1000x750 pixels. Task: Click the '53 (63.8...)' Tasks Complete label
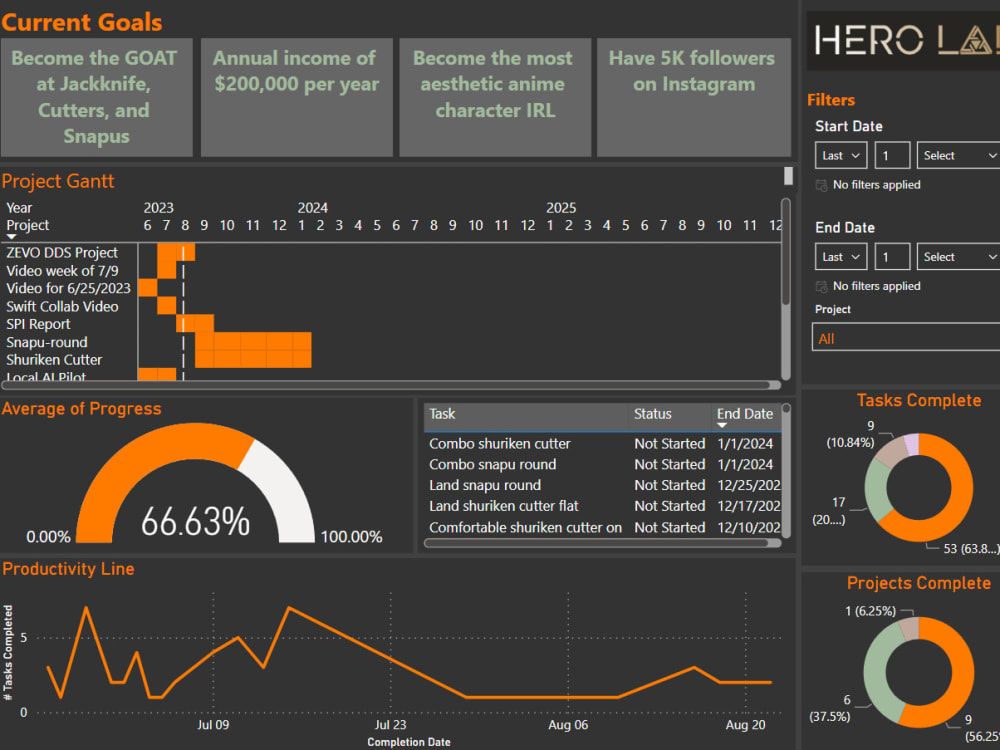pos(971,548)
